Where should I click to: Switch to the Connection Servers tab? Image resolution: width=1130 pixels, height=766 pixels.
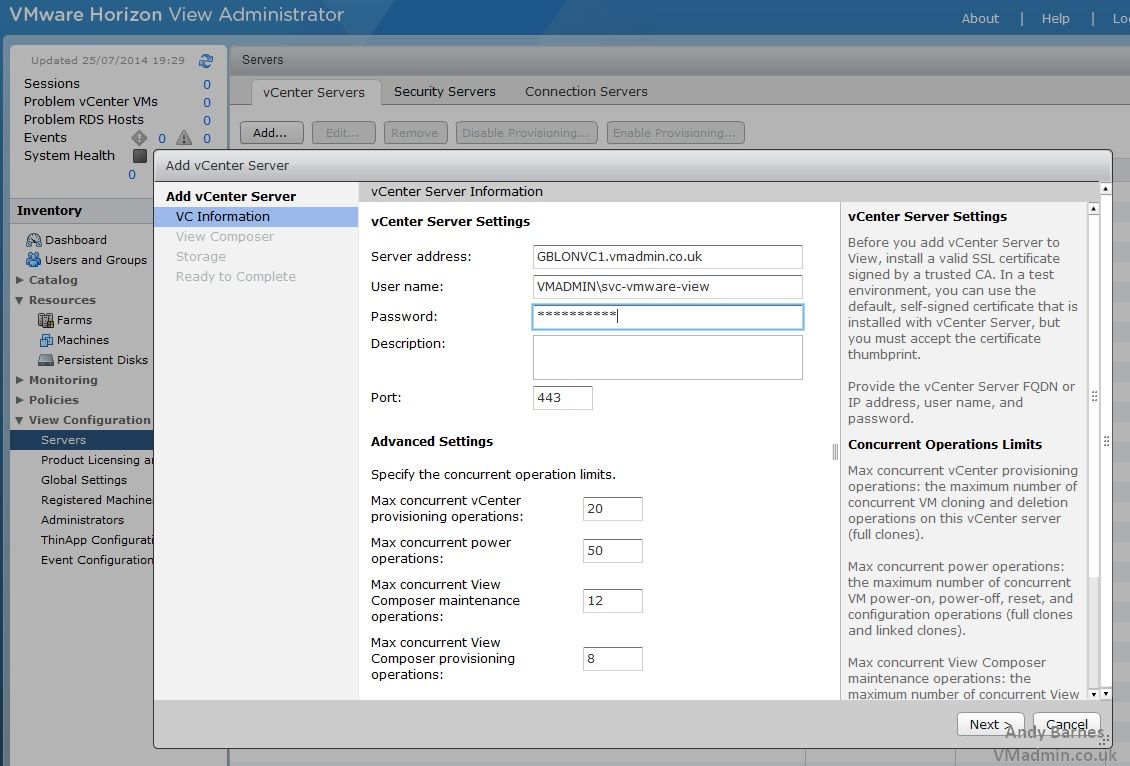pos(586,92)
